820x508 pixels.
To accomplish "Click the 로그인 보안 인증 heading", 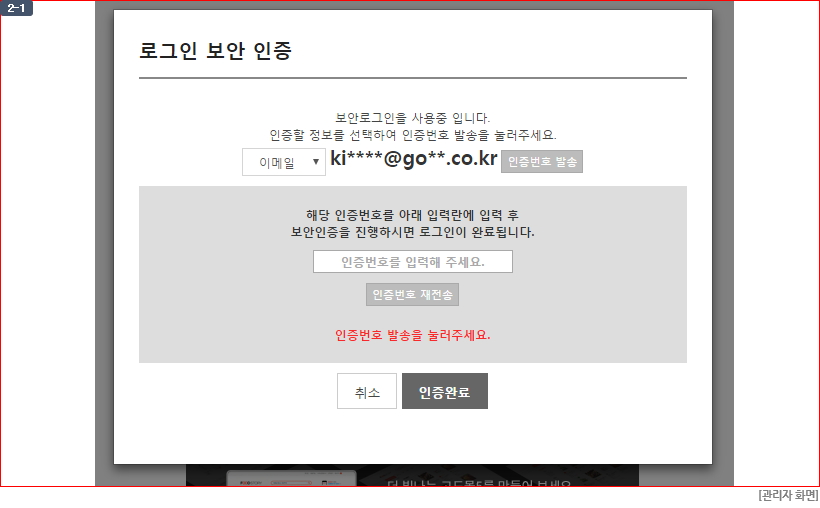I will click(215, 50).
